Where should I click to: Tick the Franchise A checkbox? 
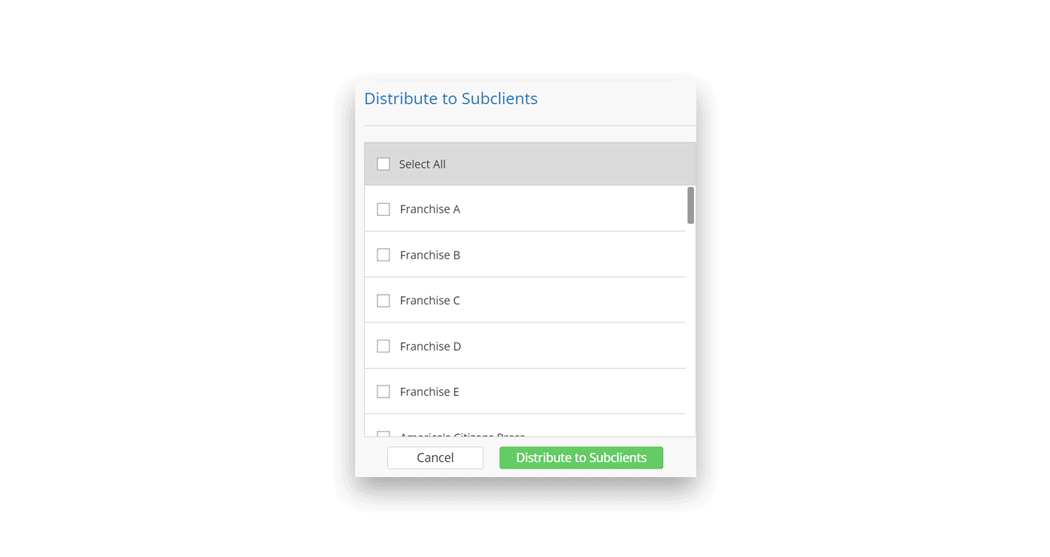[x=383, y=209]
